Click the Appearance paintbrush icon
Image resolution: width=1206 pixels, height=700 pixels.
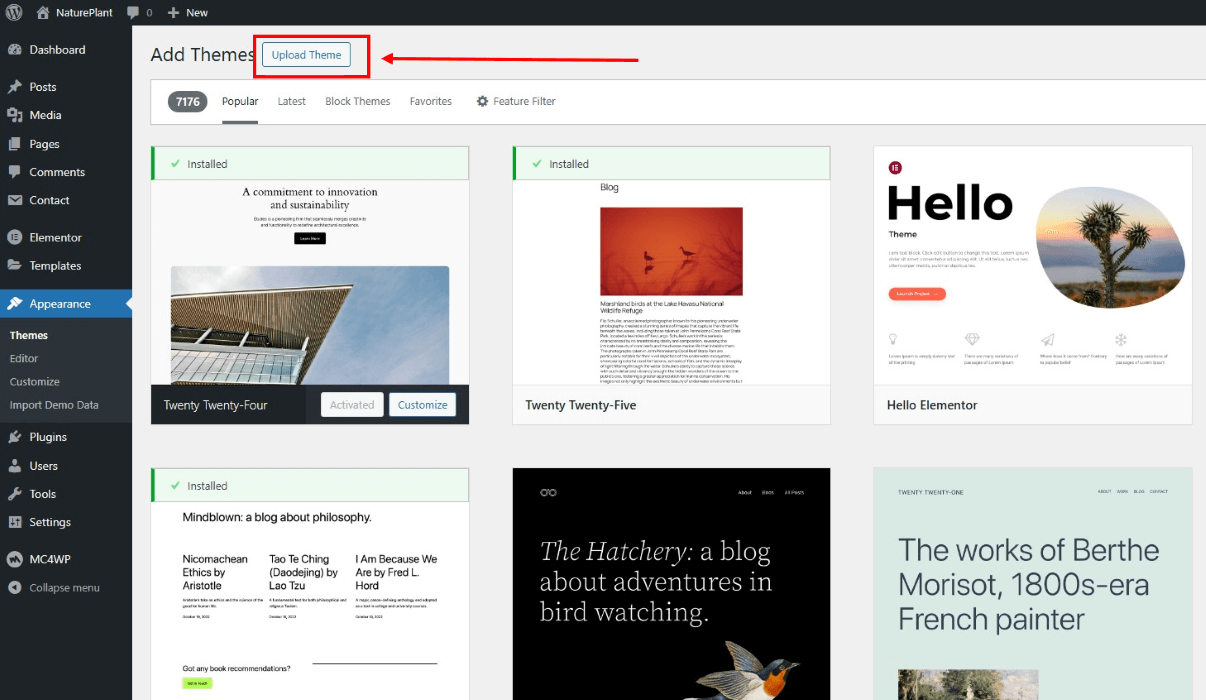[15, 304]
